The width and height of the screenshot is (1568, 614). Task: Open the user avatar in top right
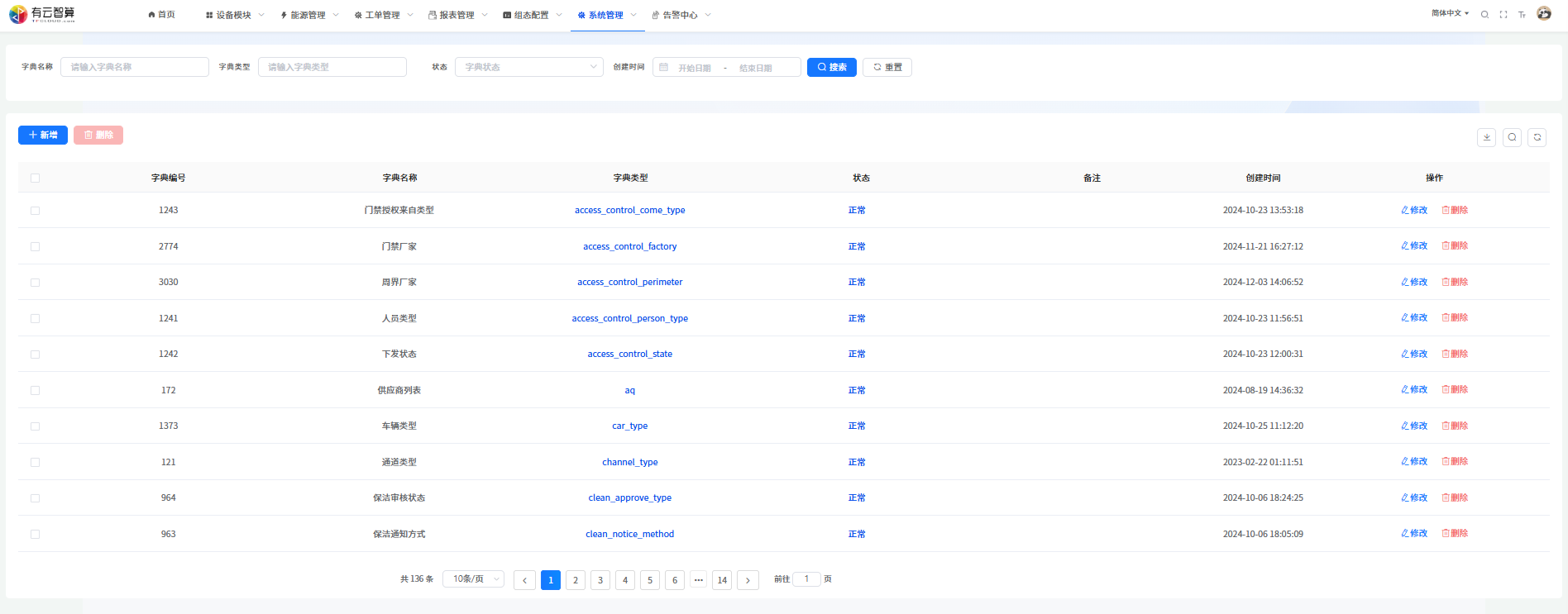[1543, 13]
